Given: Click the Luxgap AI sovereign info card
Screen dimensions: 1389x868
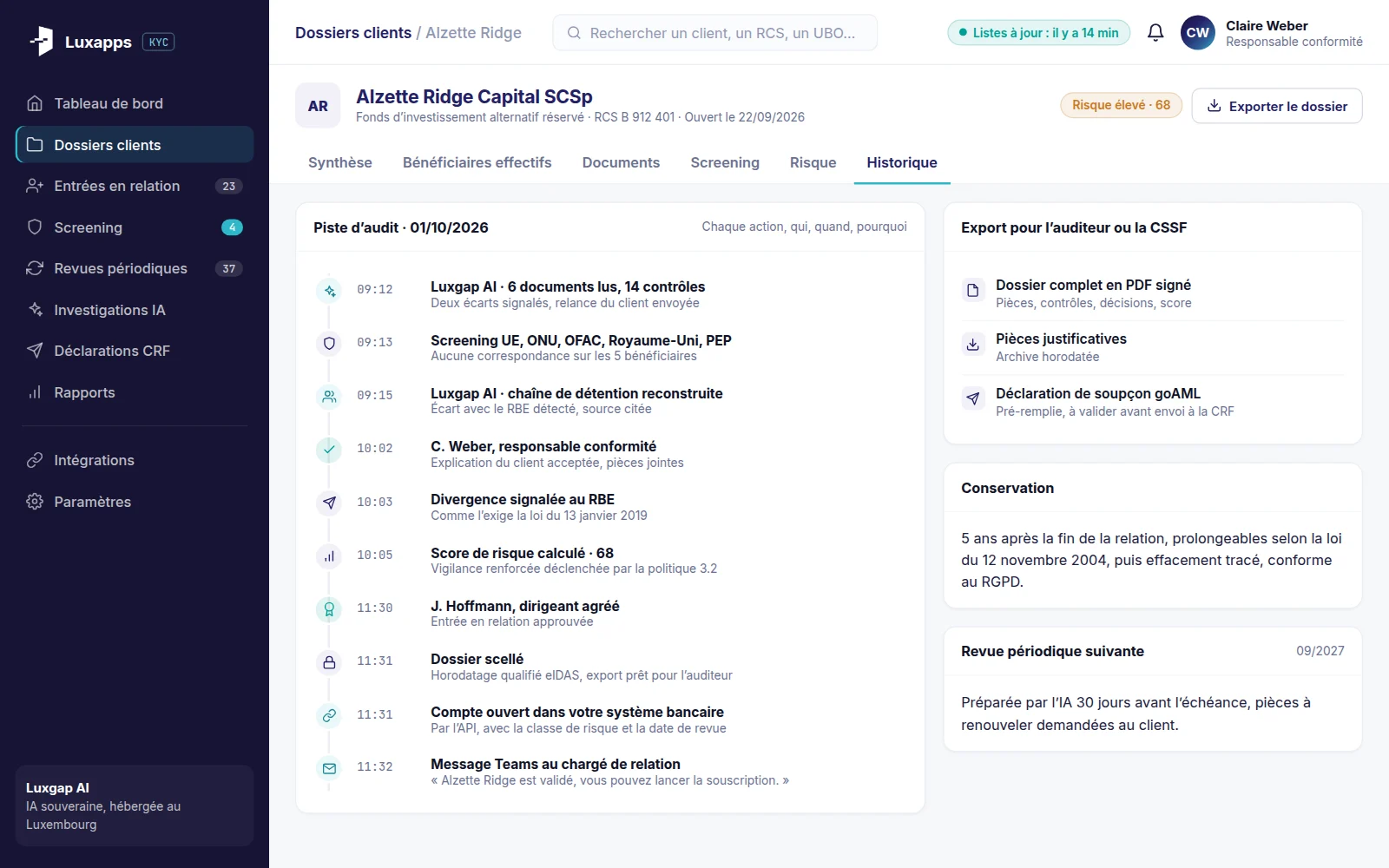Looking at the screenshot, I should point(135,806).
